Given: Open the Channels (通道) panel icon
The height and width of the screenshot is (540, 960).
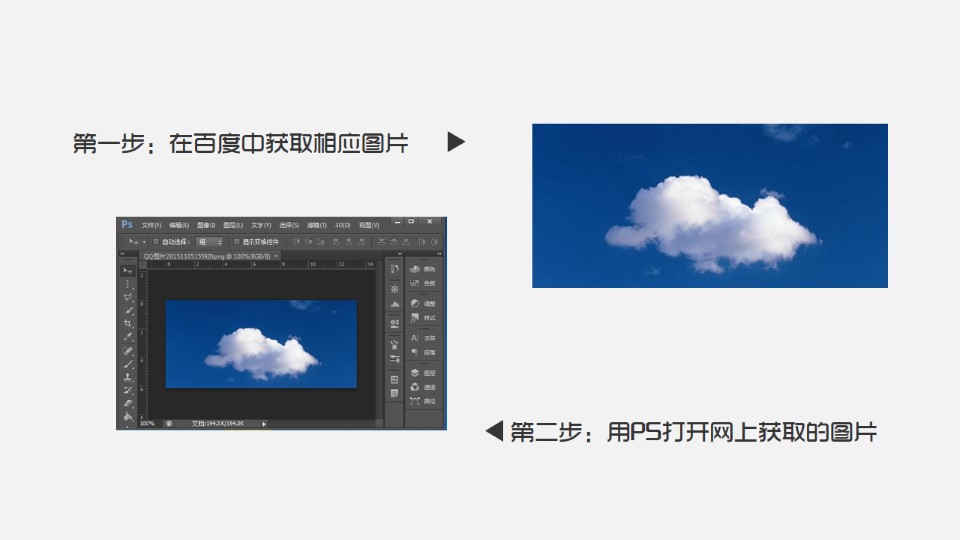Looking at the screenshot, I should [416, 386].
